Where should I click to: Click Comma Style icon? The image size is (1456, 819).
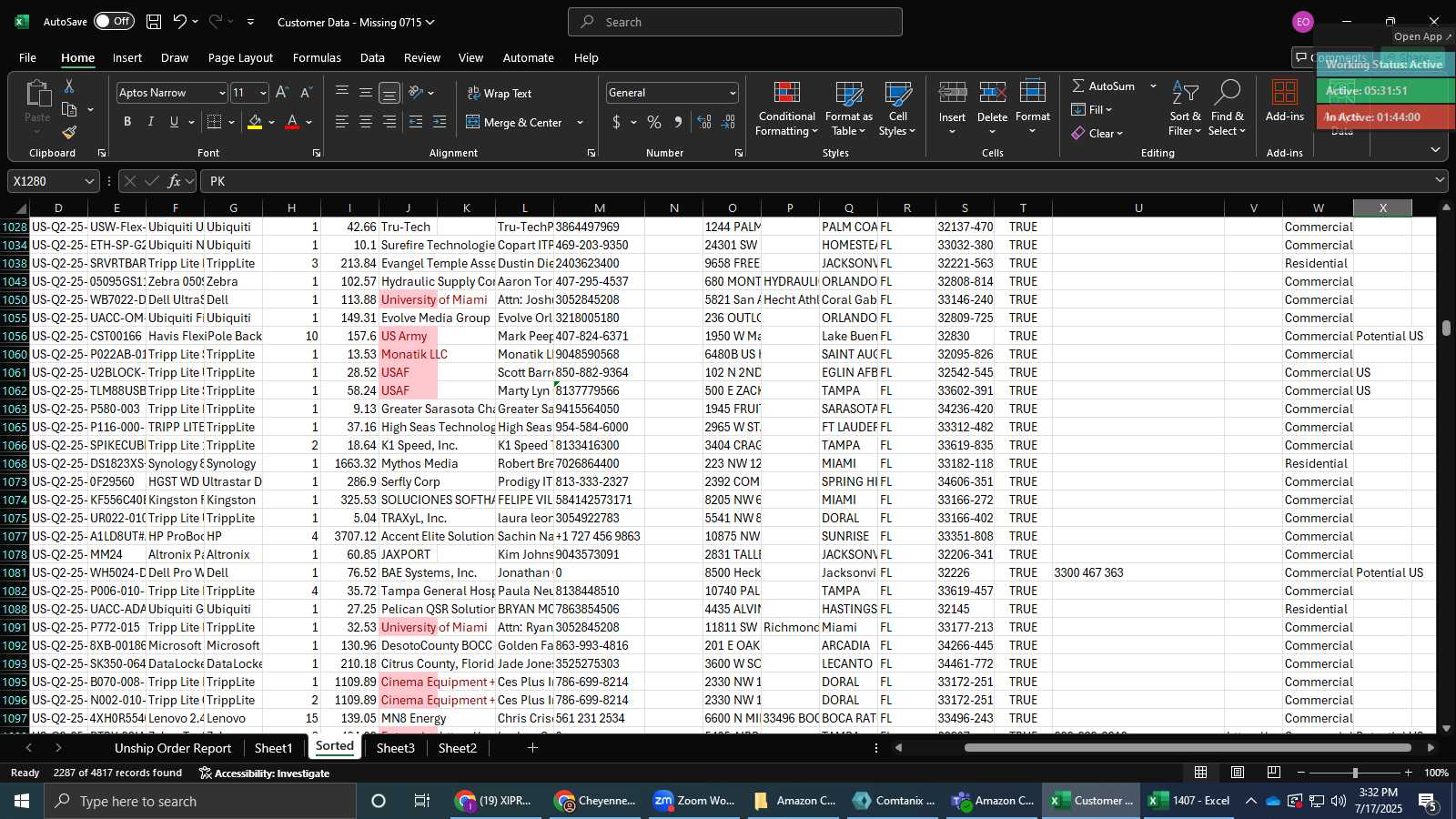678,122
